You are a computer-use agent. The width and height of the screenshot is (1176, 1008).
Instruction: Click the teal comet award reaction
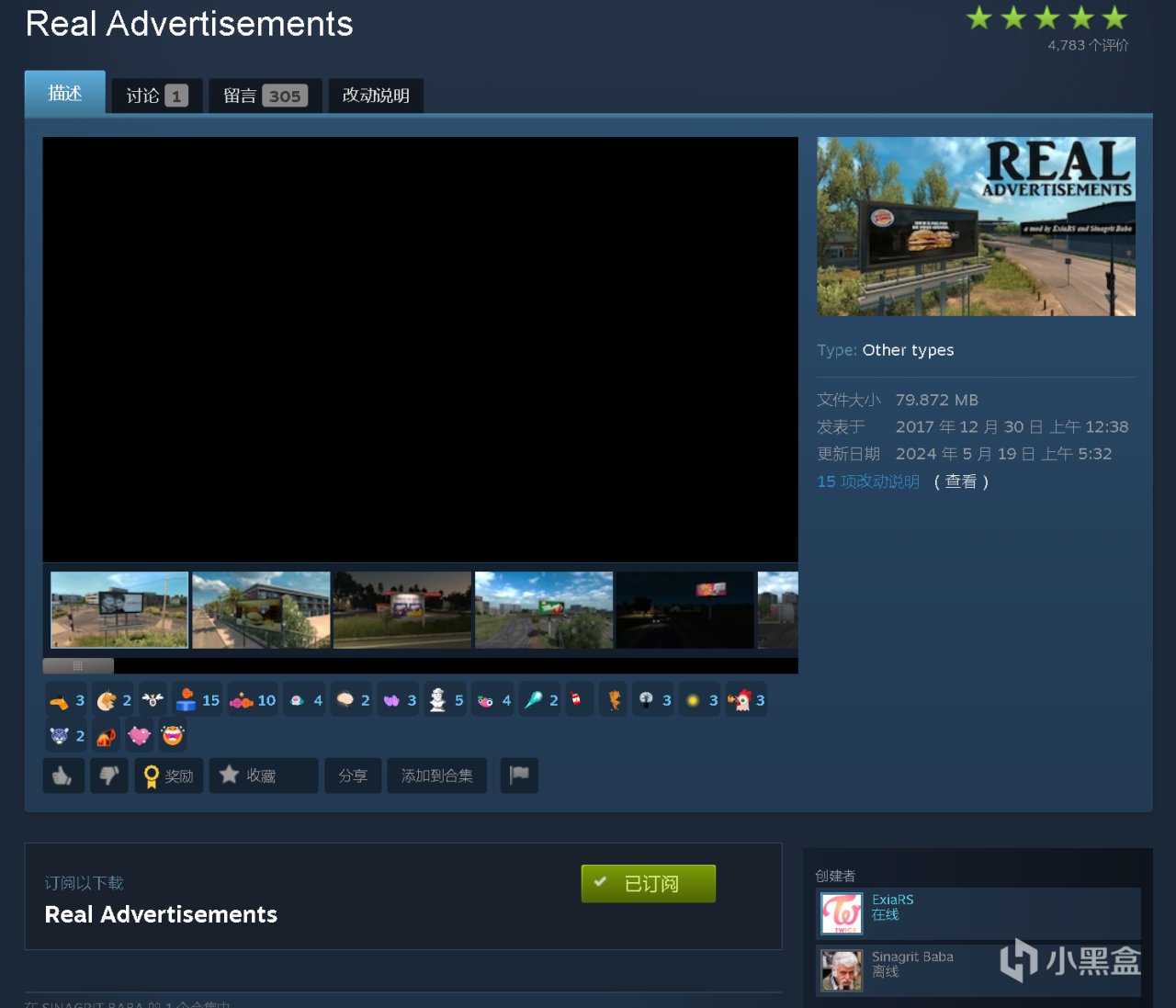[x=540, y=700]
